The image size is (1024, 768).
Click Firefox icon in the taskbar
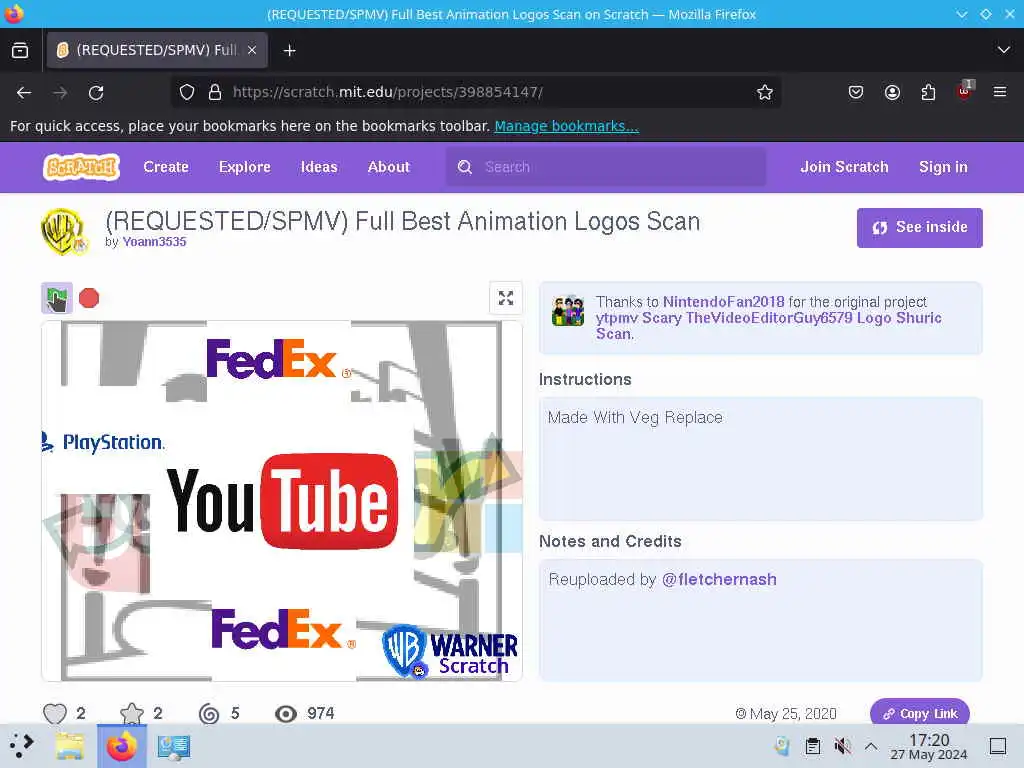pos(121,745)
